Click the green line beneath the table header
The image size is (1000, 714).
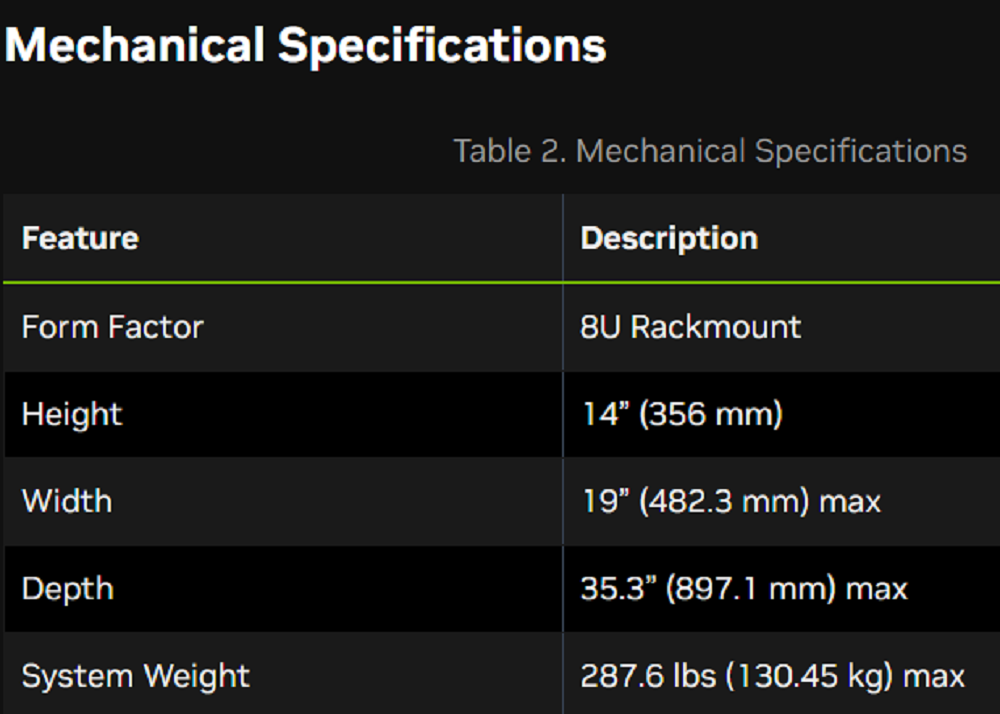tap(300, 283)
